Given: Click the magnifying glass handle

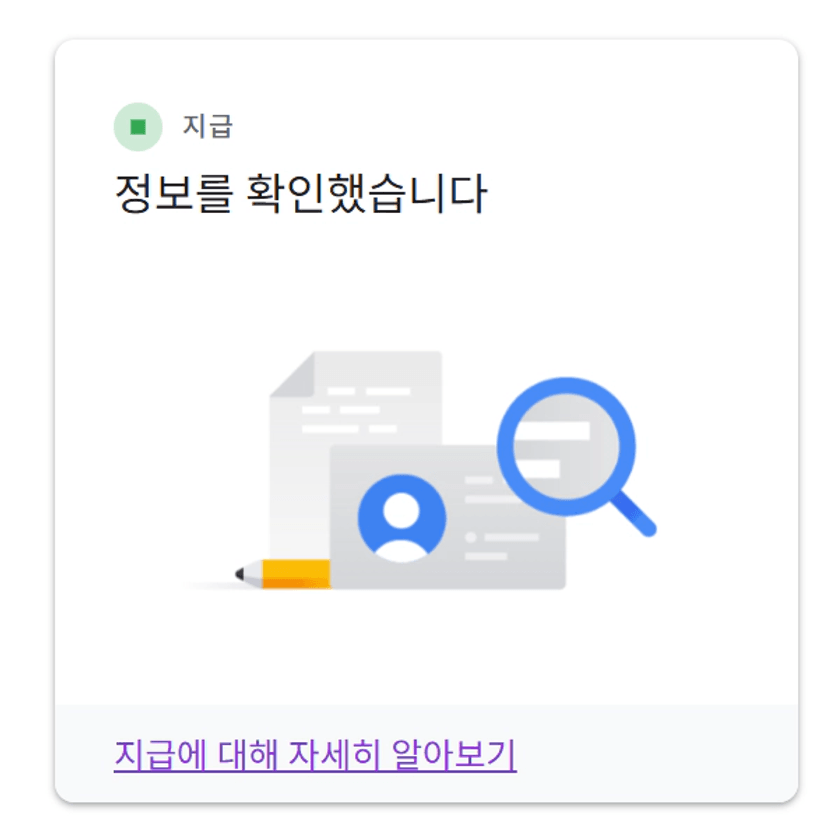Looking at the screenshot, I should click(633, 514).
